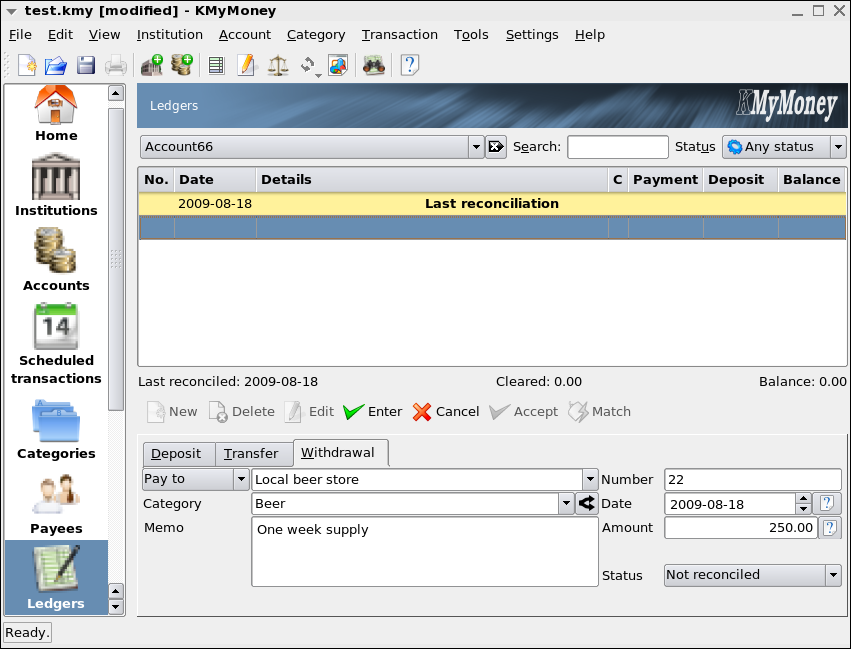The width and height of the screenshot is (851, 649).
Task: Open the Pay to dropdown
Action: point(240,479)
